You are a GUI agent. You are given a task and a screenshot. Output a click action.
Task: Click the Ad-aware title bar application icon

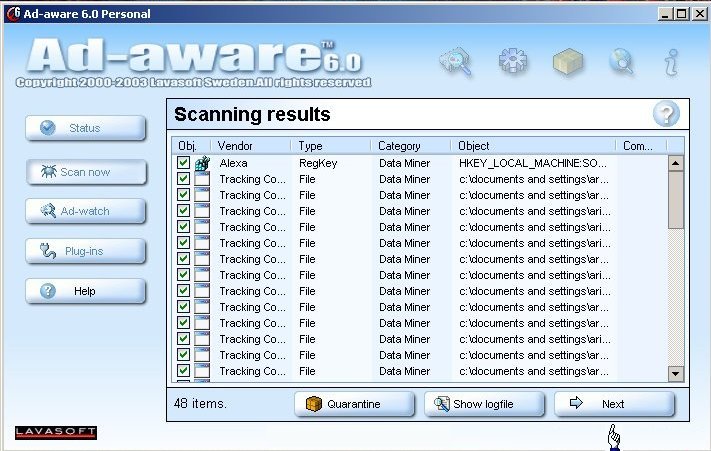tap(13, 14)
